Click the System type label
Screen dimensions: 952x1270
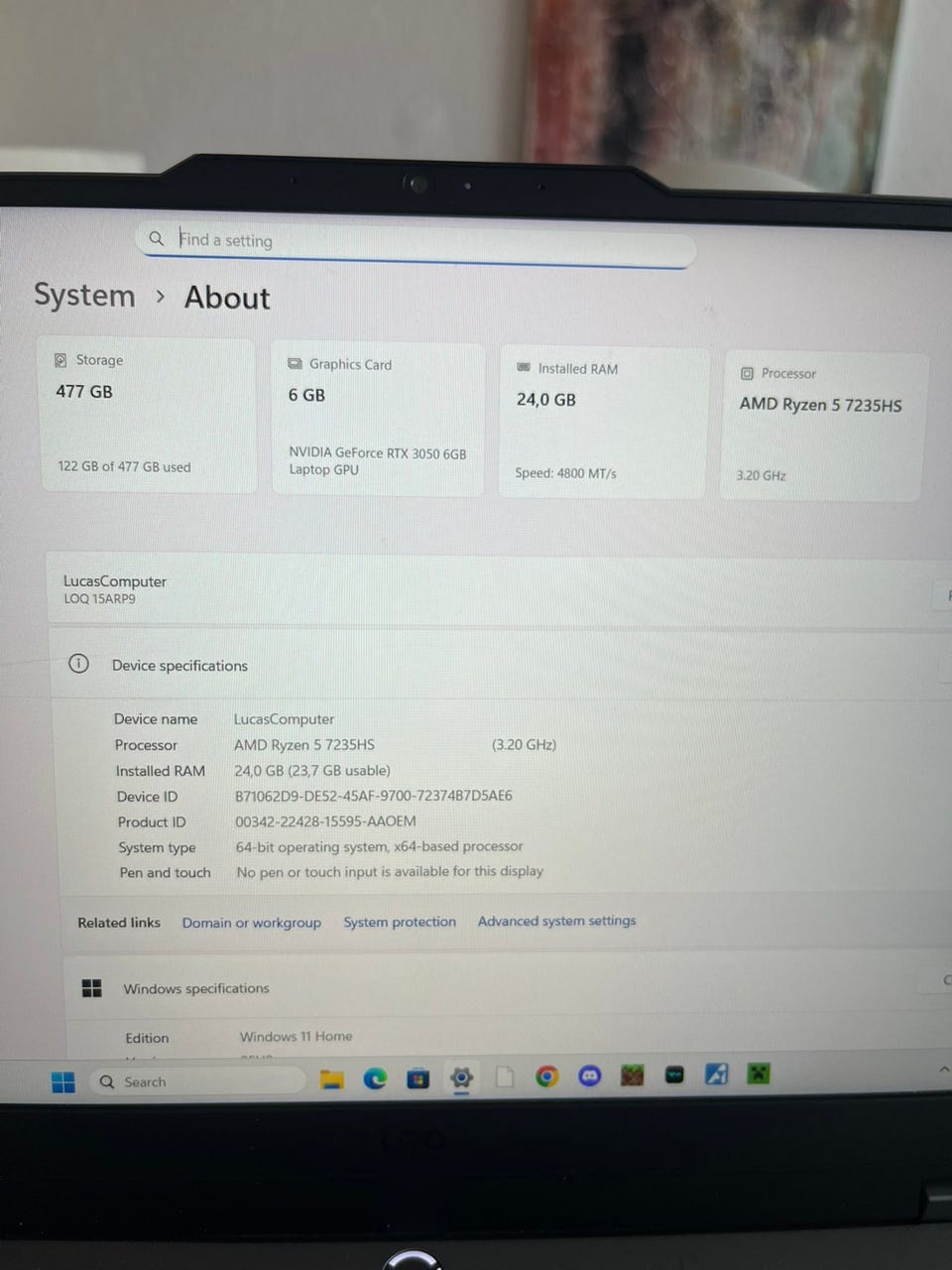pyautogui.click(x=157, y=847)
